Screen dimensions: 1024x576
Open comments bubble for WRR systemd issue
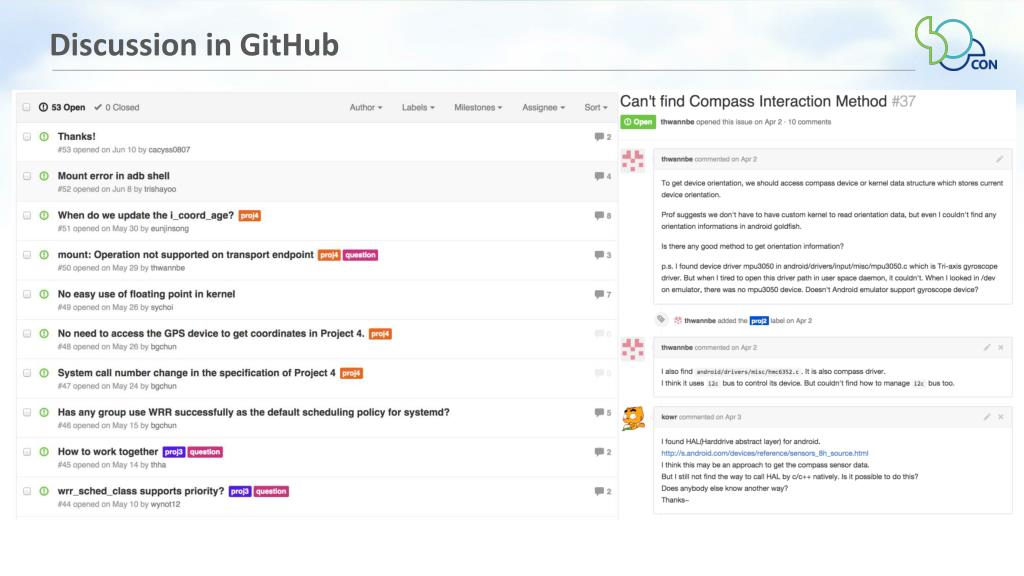(x=603, y=413)
